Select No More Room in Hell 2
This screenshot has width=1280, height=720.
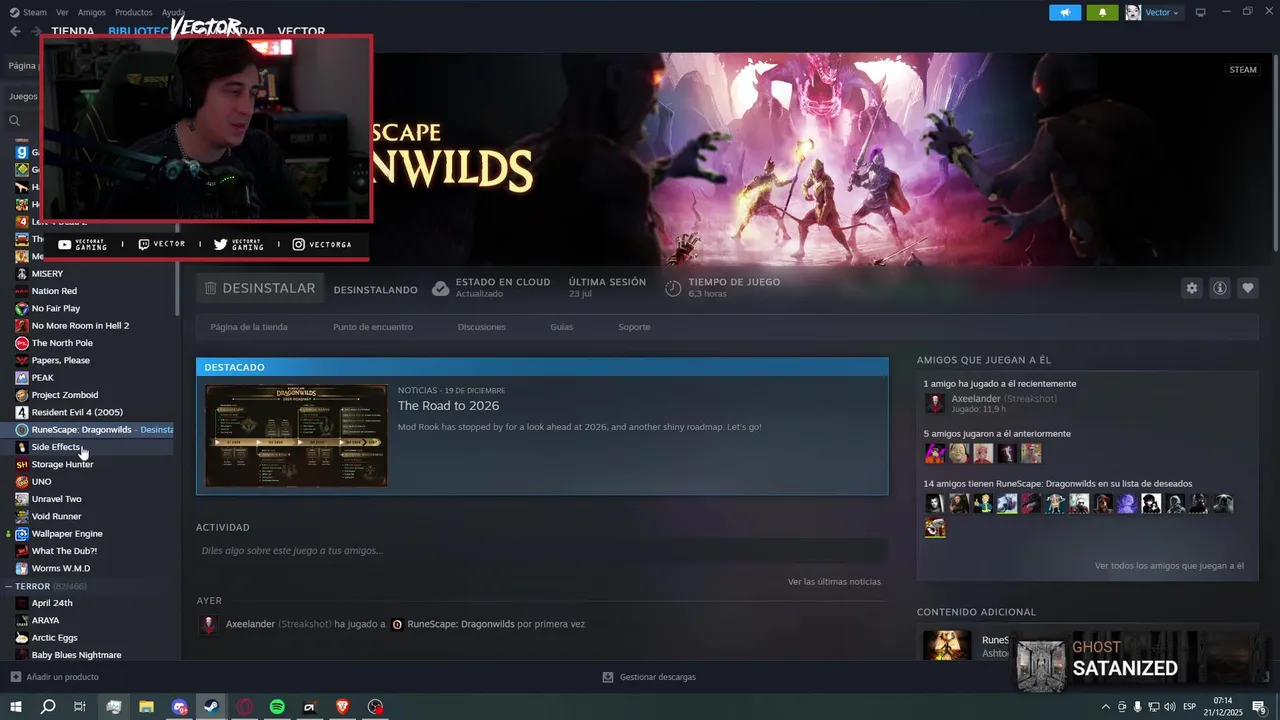tap(80, 326)
